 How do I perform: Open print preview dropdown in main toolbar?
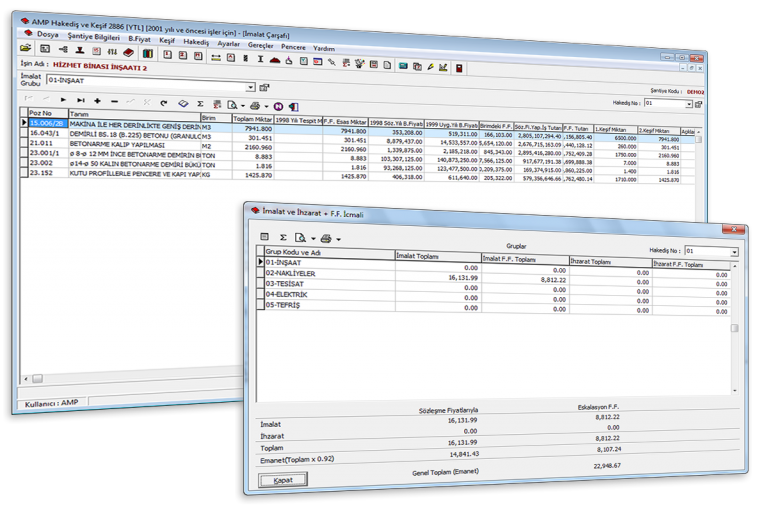[x=243, y=104]
